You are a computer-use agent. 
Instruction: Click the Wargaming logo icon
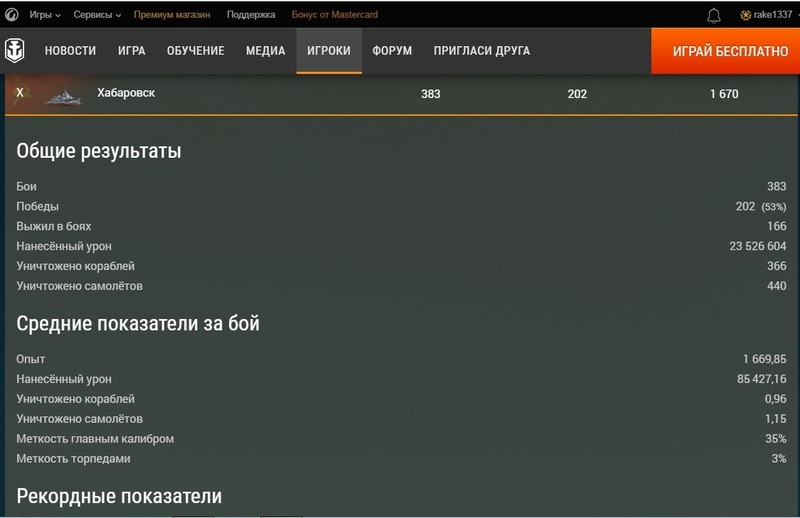coord(12,15)
